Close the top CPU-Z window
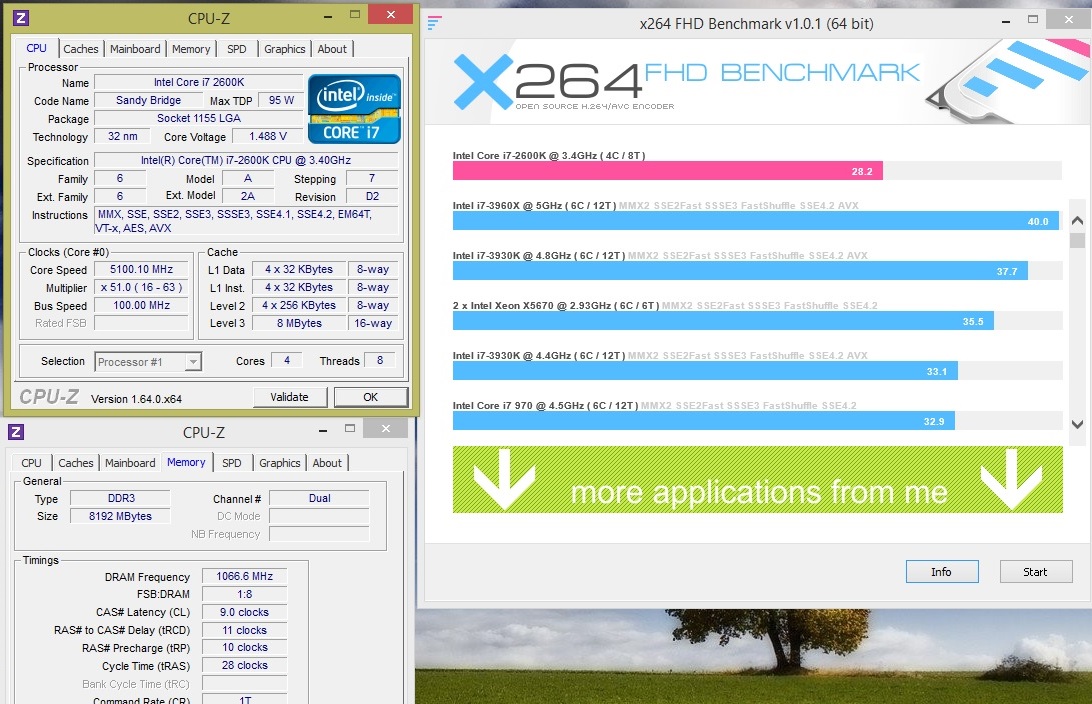This screenshot has height=704, width=1092. [x=391, y=15]
